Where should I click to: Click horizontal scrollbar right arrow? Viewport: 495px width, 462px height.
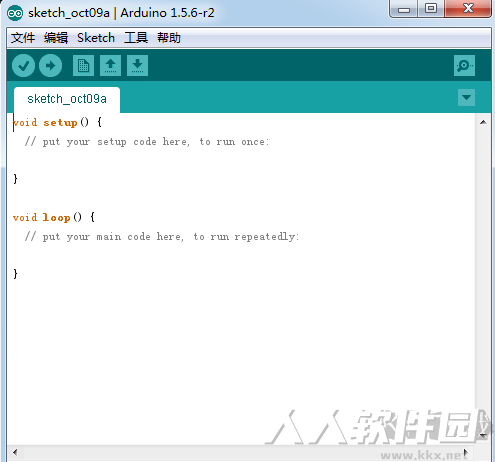pos(466,452)
